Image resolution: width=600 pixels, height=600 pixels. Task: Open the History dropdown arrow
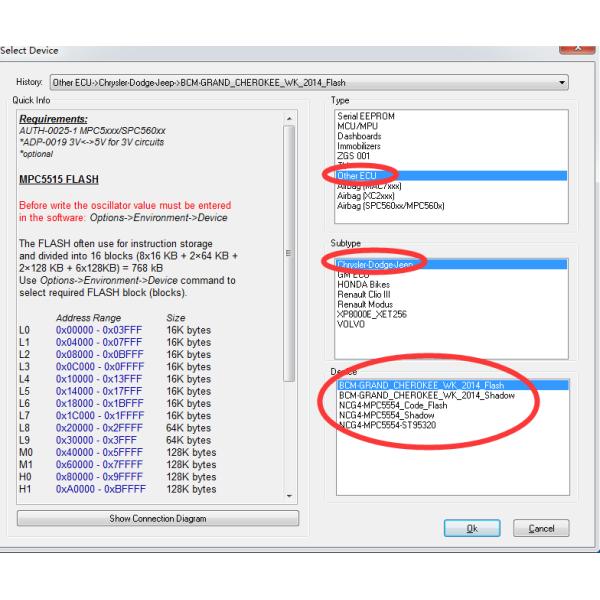[x=562, y=82]
